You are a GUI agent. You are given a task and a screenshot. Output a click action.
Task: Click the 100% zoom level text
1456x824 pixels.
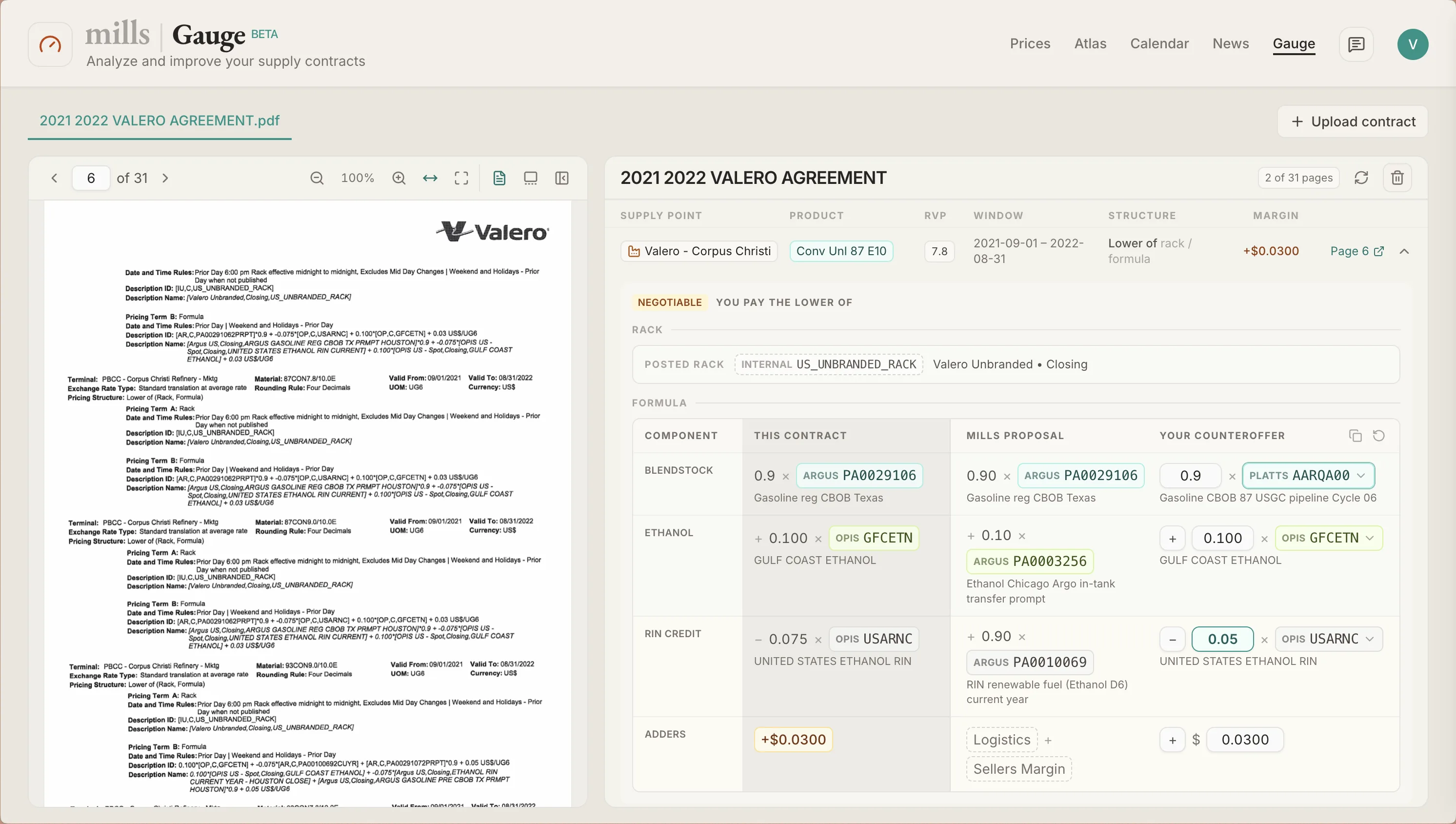(x=358, y=178)
